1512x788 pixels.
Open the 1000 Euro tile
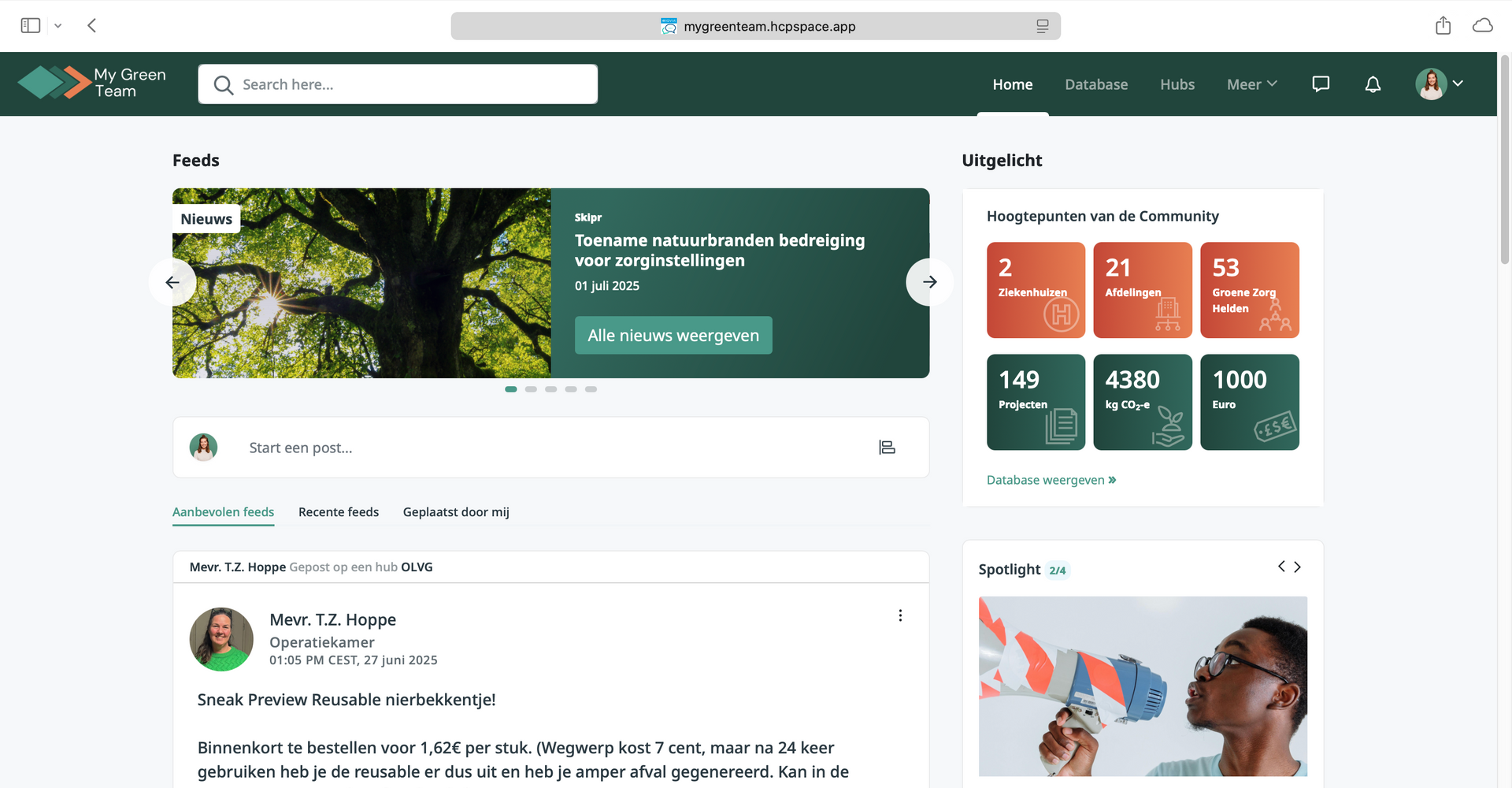1250,402
